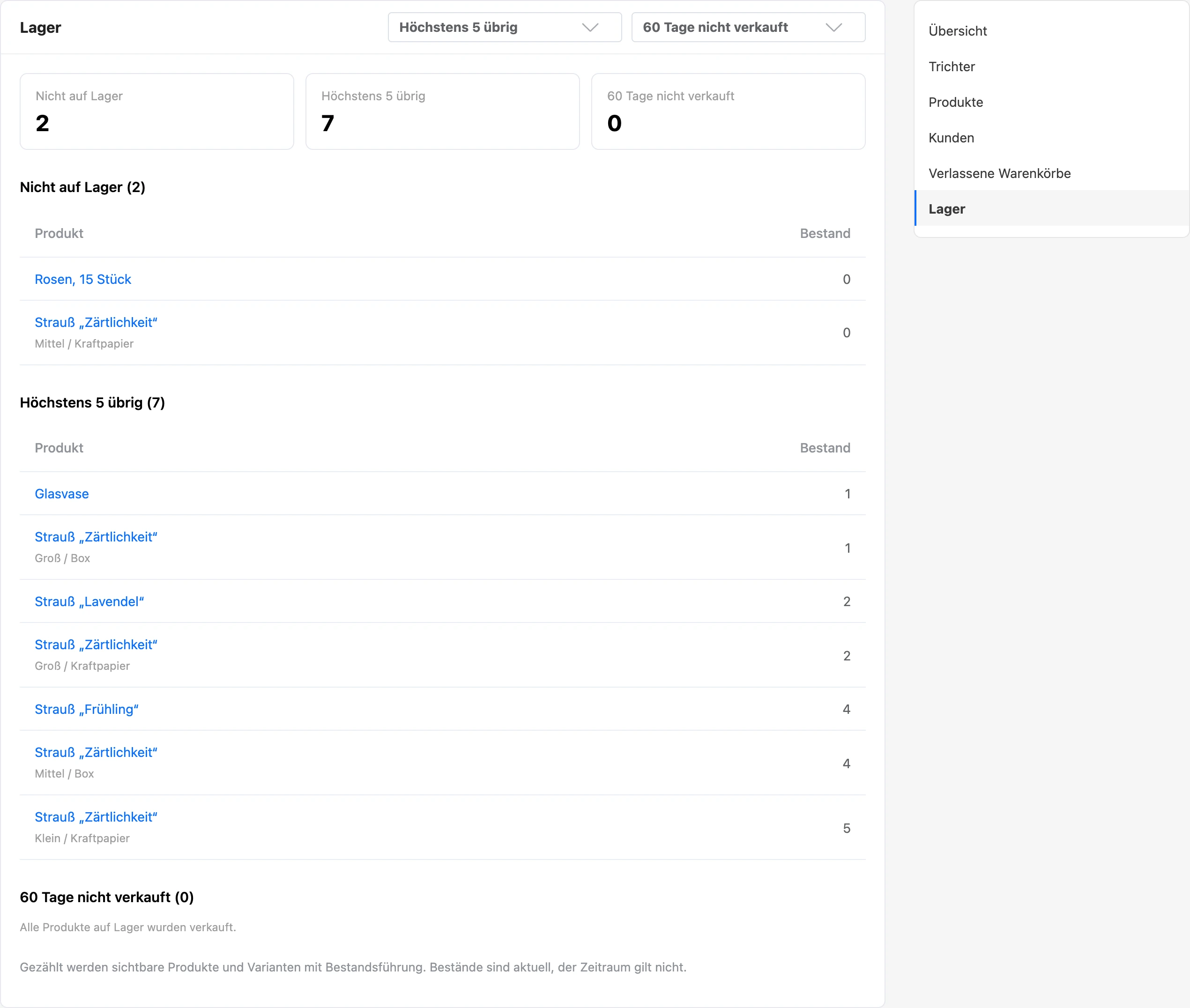
Task: Open 'Strauß Zärtlichkeit' Klein / Kraftpapier variant
Action: click(x=96, y=817)
